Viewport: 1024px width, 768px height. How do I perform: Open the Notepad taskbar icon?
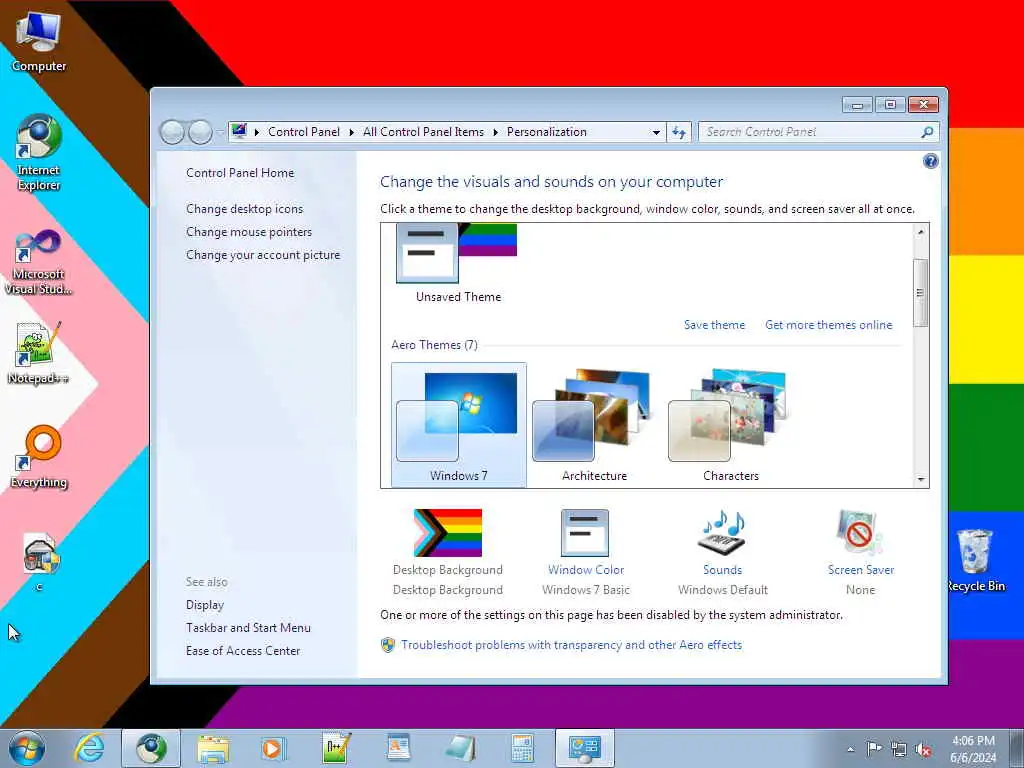(x=460, y=748)
